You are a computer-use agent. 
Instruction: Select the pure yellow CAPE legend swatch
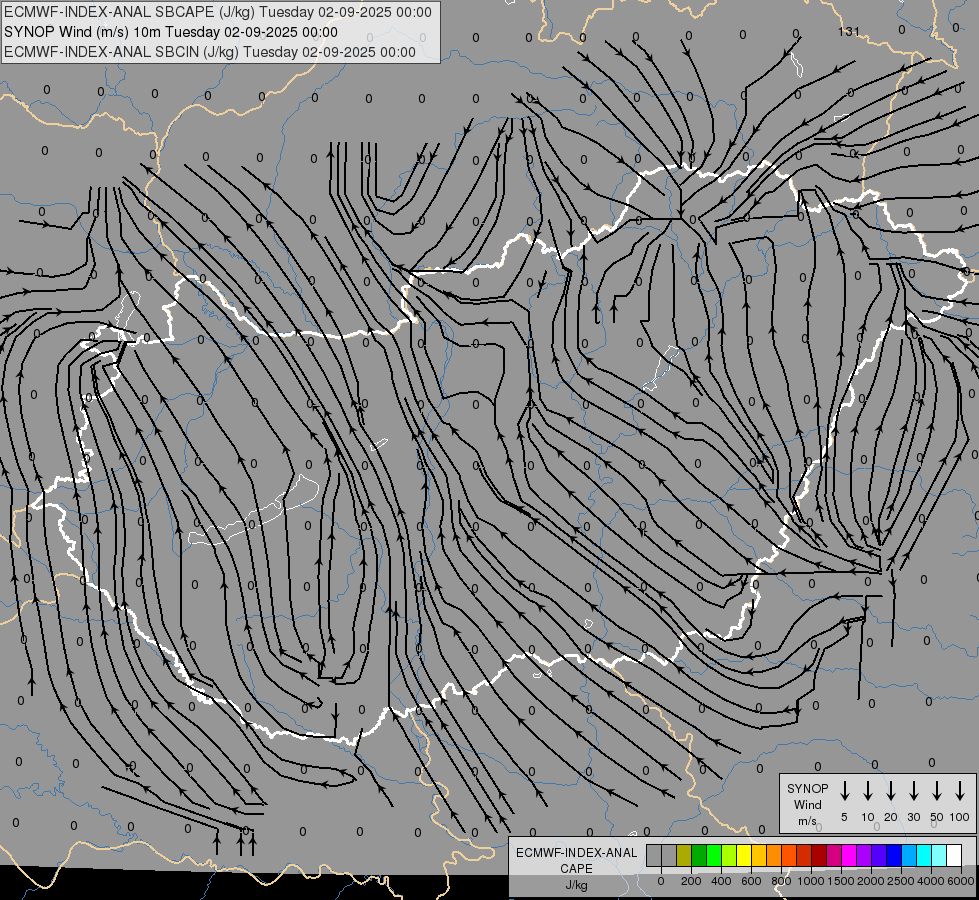(744, 855)
